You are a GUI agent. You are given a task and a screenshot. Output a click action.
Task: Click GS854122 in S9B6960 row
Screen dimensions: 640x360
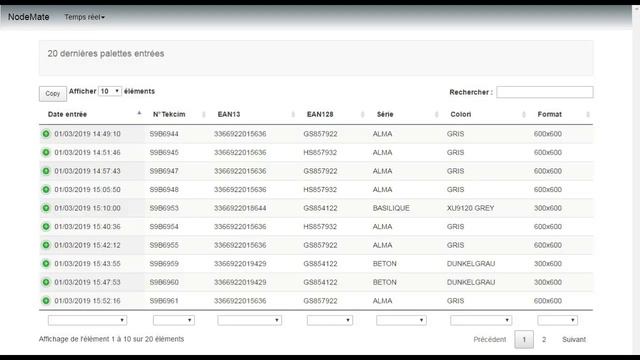click(320, 282)
